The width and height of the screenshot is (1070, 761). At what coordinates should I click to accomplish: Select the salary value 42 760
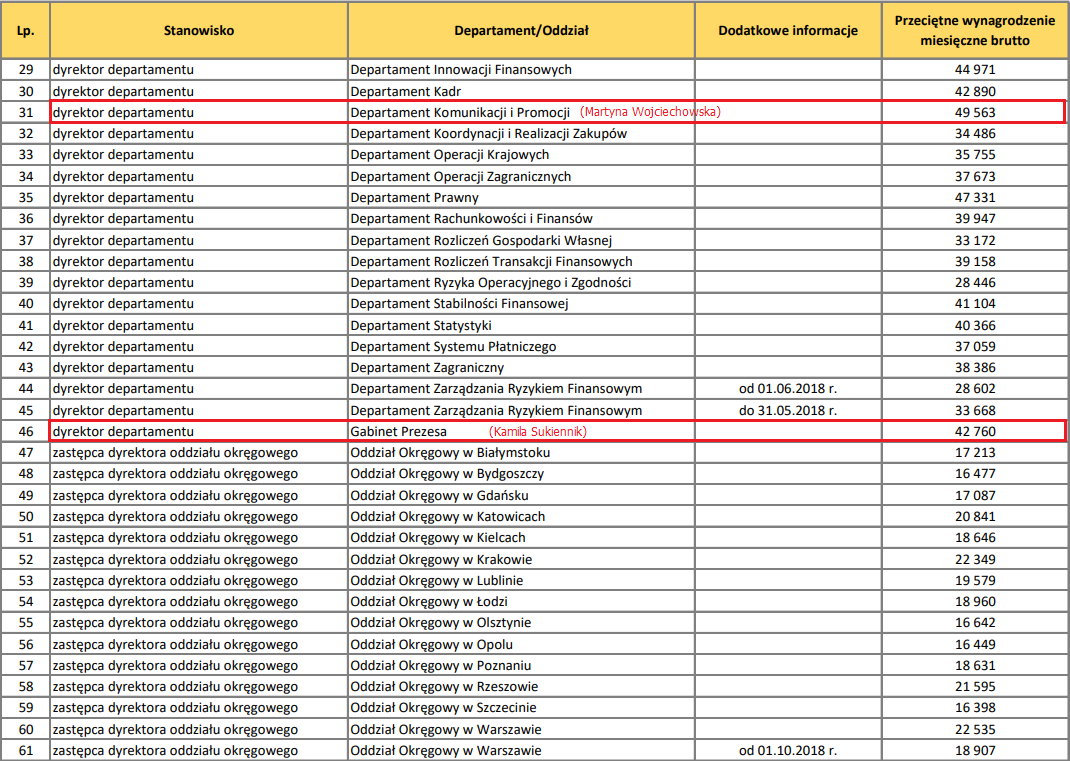coord(975,432)
